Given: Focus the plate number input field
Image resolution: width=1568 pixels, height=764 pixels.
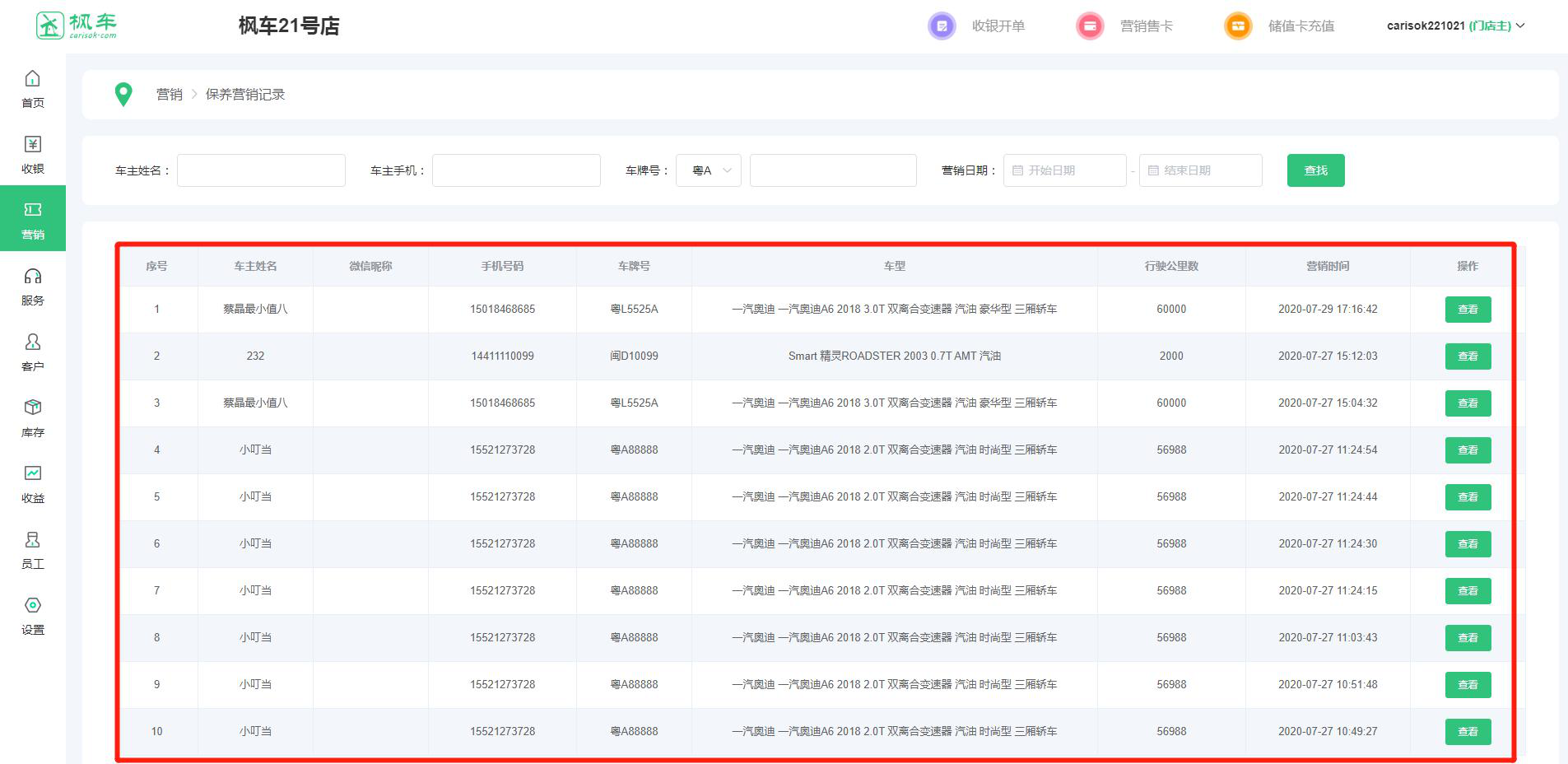Looking at the screenshot, I should click(x=833, y=170).
